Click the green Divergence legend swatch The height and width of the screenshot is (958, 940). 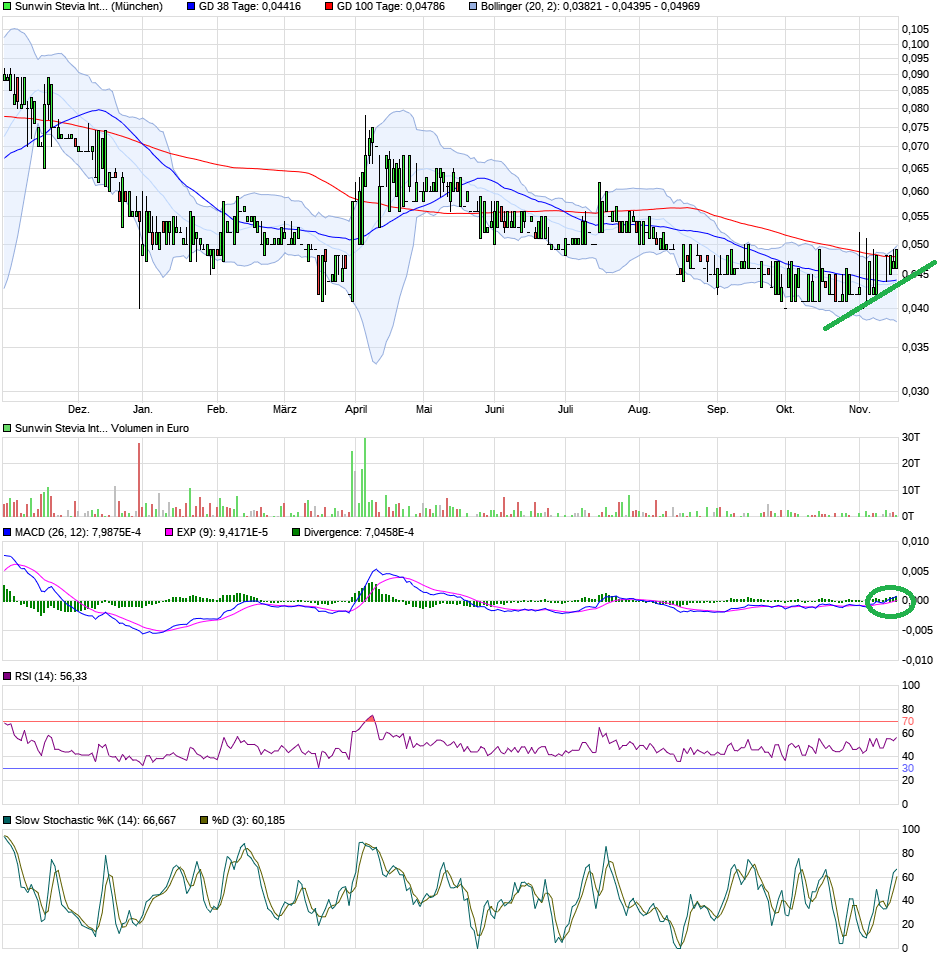click(296, 533)
